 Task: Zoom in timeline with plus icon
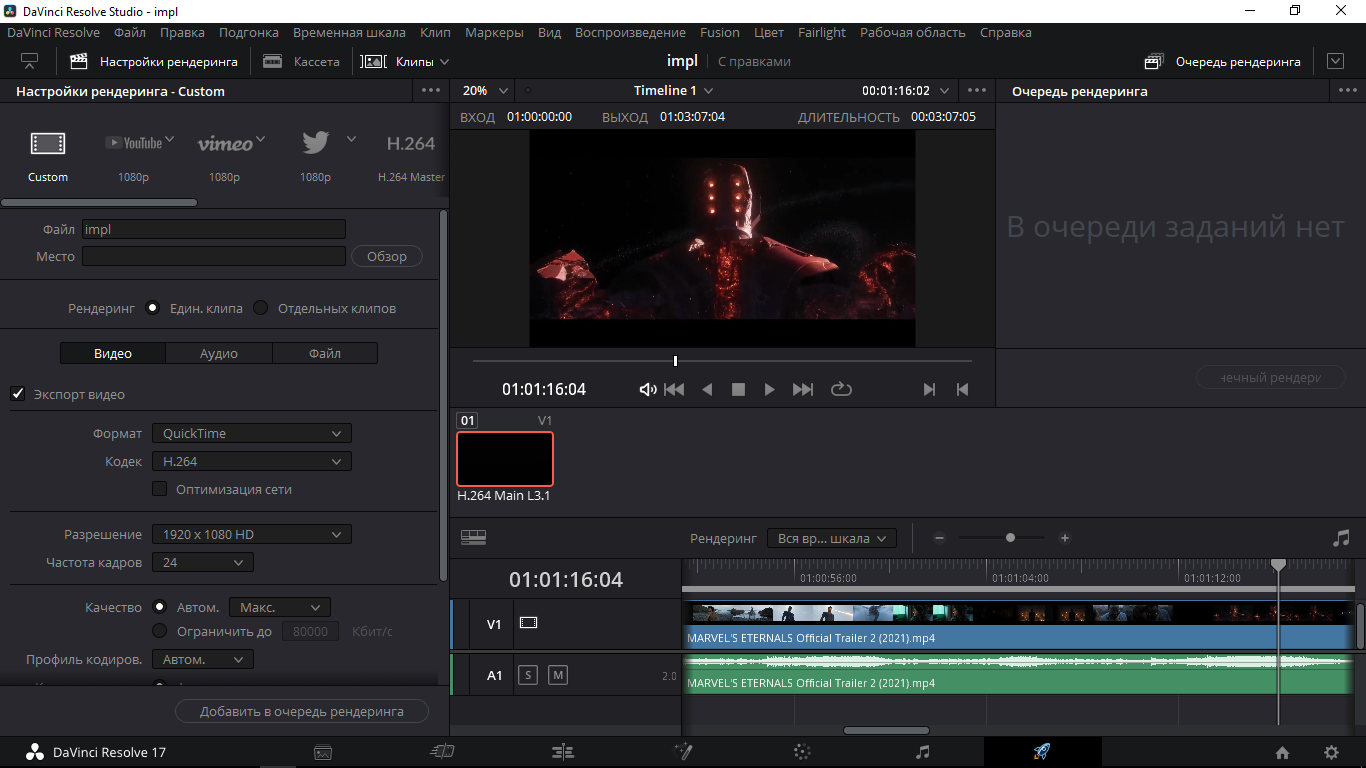(1065, 538)
